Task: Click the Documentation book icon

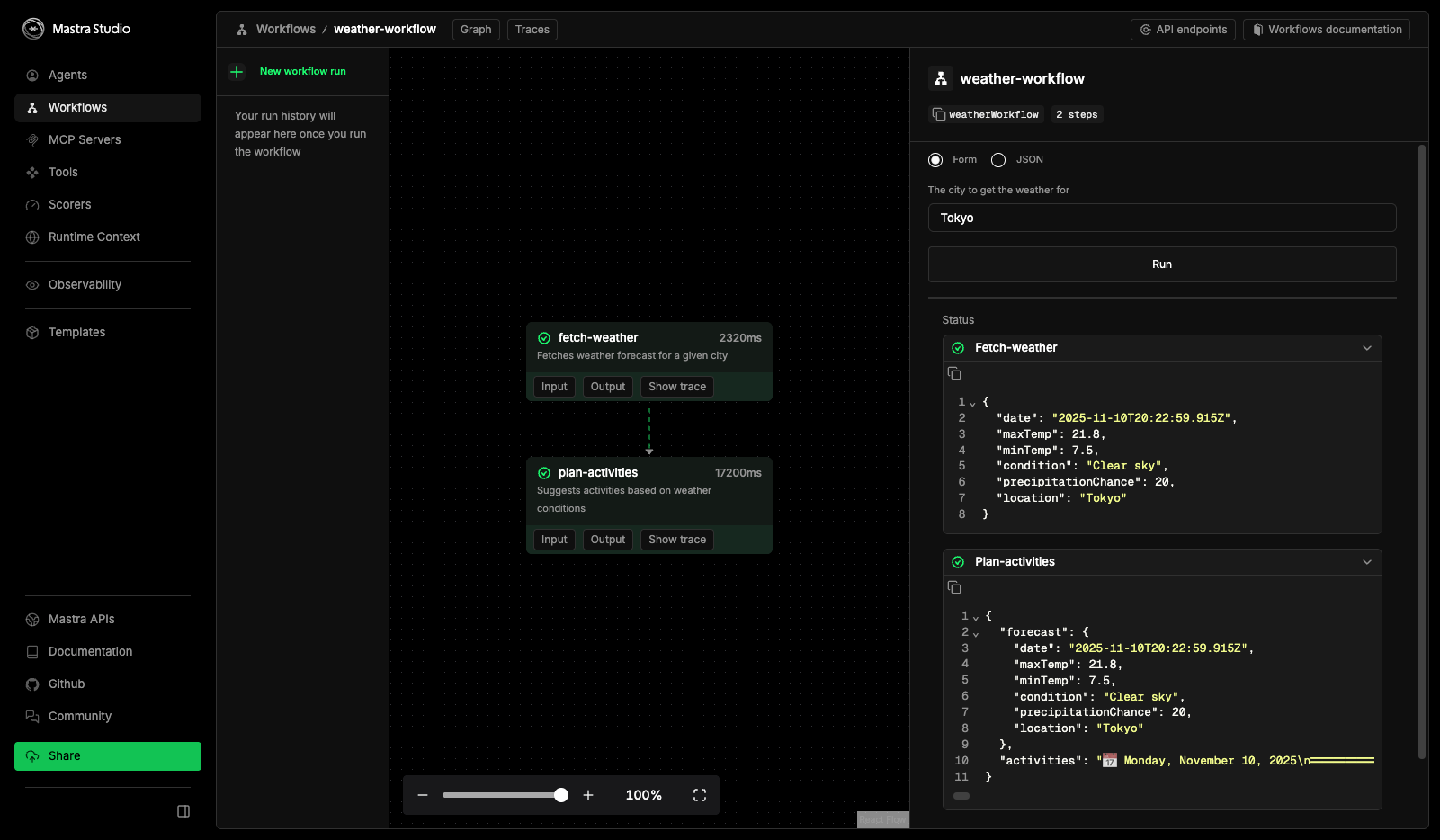Action: pyautogui.click(x=32, y=651)
